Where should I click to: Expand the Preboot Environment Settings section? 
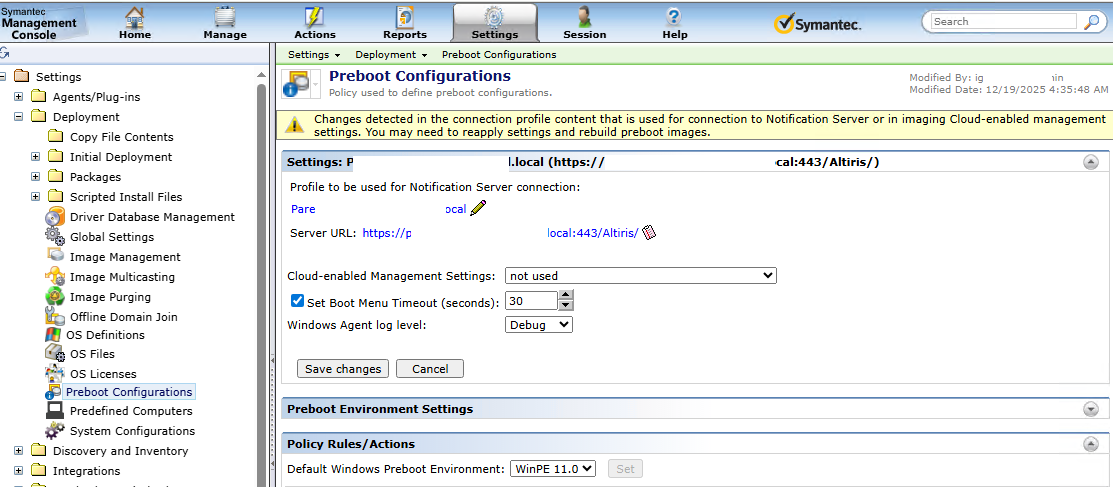point(1091,409)
